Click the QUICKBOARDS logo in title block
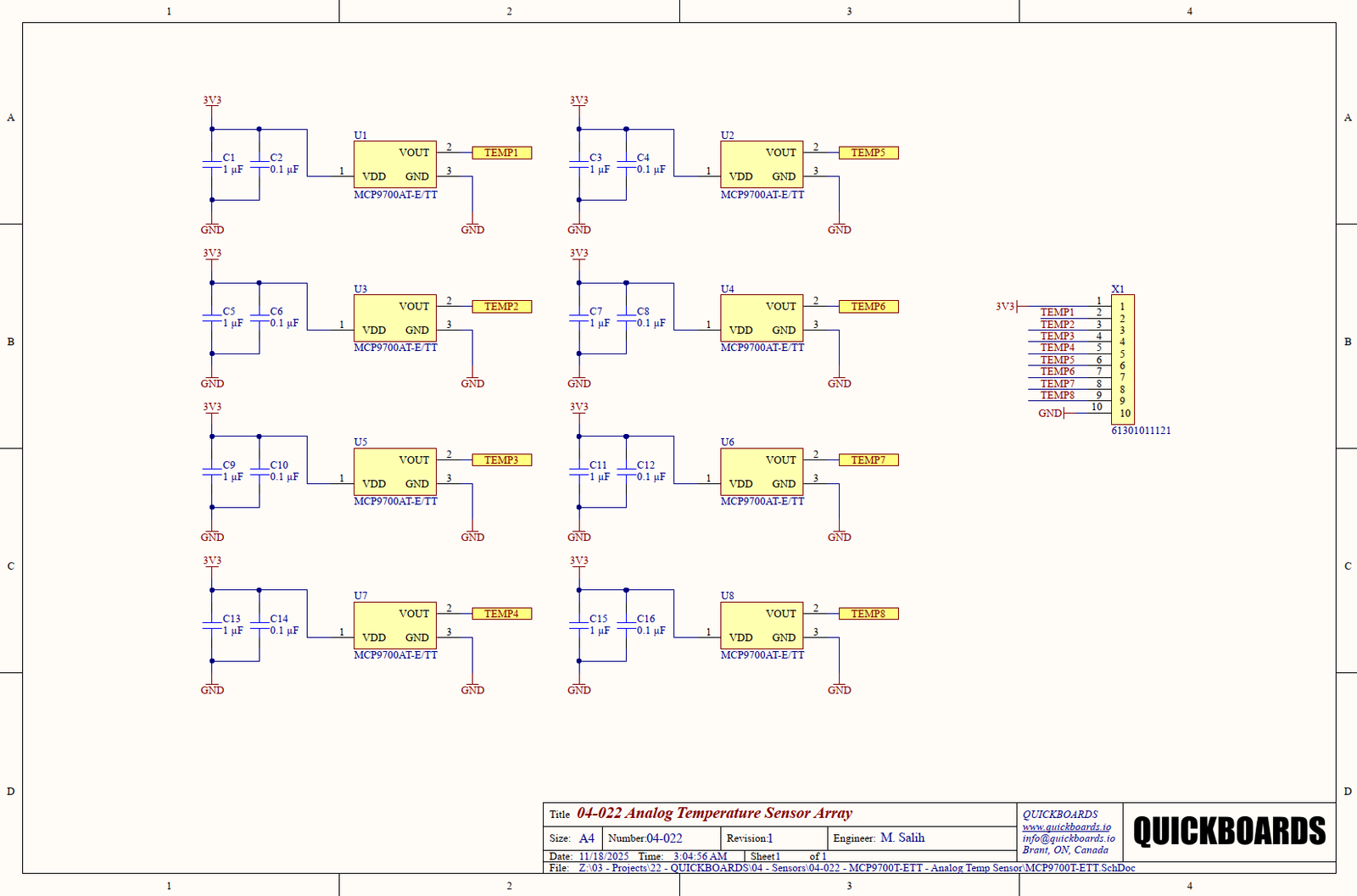This screenshot has height=896, width=1357. point(1229,832)
